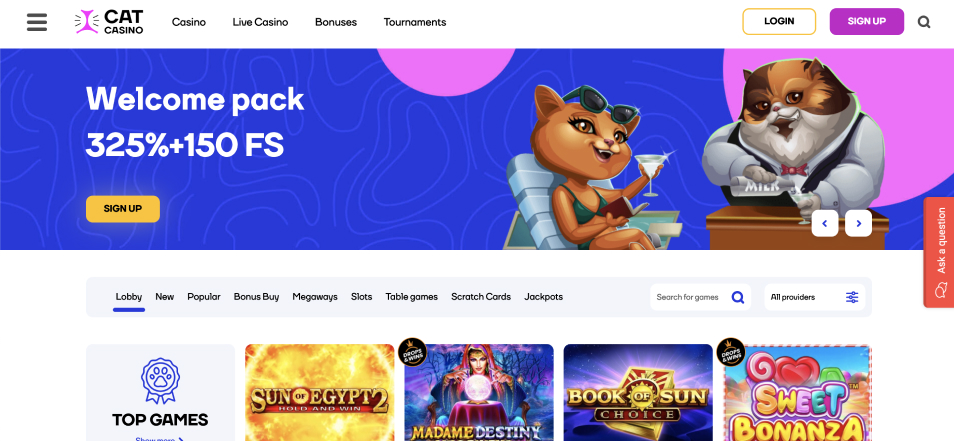Go to next banner slide arrow
This screenshot has height=441, width=954.
[858, 223]
